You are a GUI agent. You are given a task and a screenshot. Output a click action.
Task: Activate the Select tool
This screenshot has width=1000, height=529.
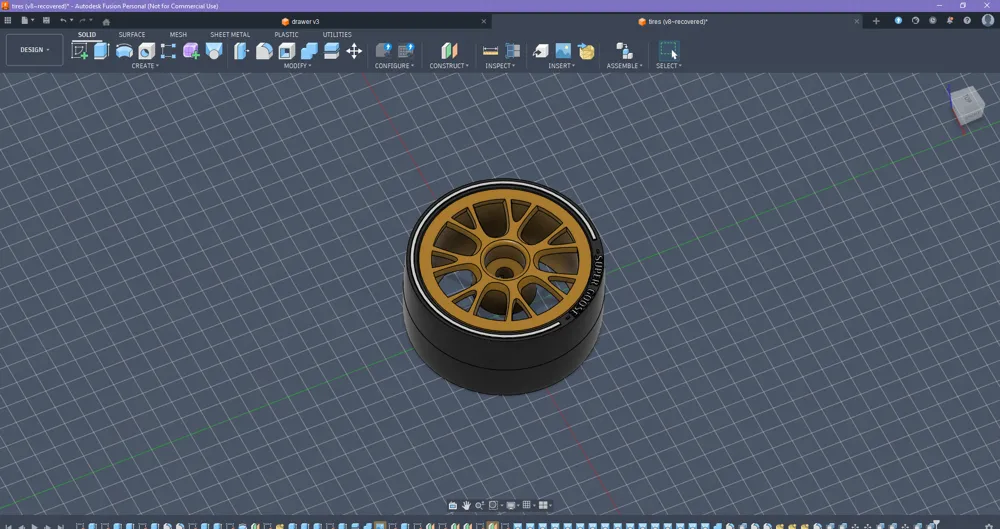(668, 51)
